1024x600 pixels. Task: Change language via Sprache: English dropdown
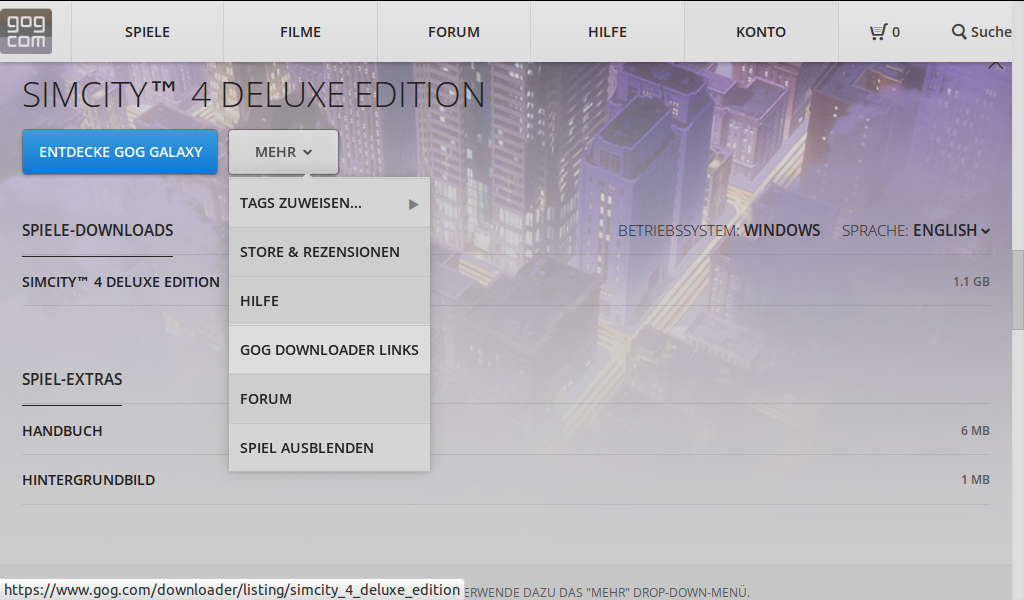(916, 230)
